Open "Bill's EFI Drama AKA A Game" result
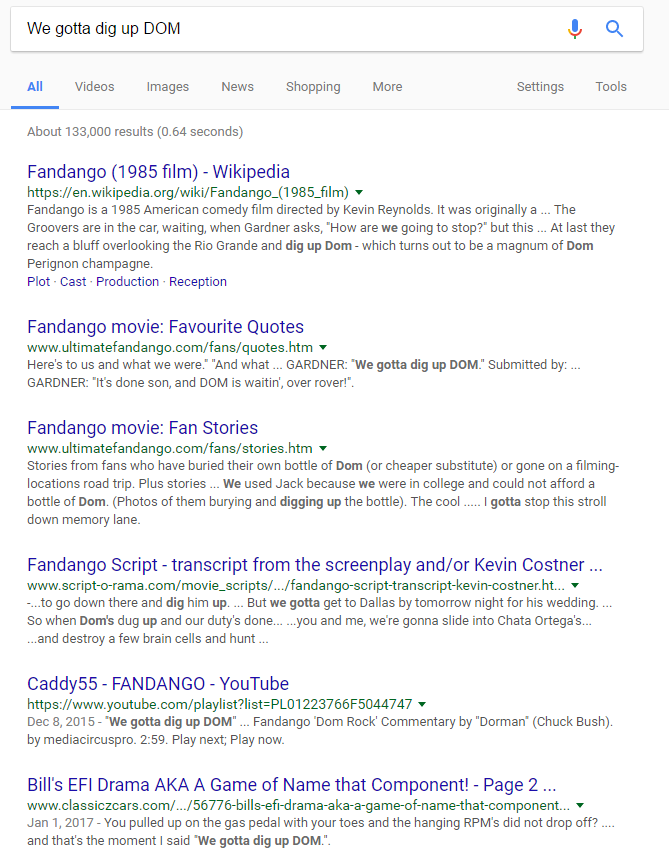Viewport: 669px width, 861px height. 292,785
